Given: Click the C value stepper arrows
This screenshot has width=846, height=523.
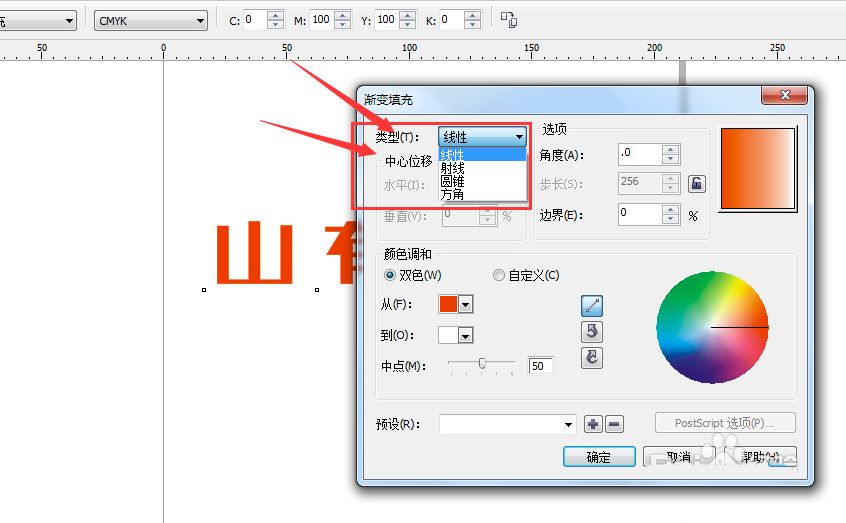Looking at the screenshot, I should (276, 20).
